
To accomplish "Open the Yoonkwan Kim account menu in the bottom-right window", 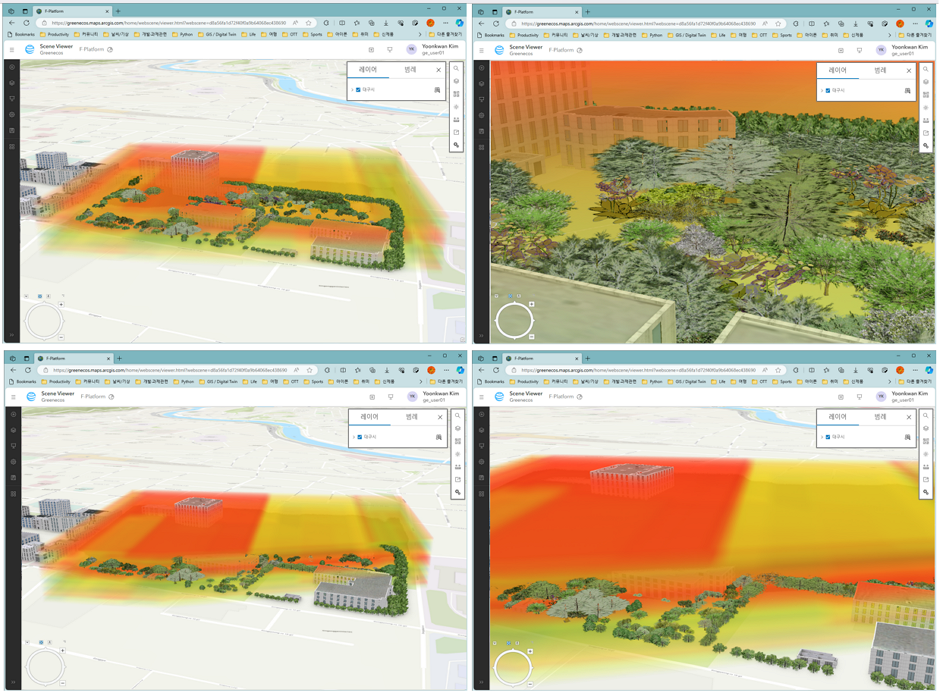I will [x=904, y=396].
